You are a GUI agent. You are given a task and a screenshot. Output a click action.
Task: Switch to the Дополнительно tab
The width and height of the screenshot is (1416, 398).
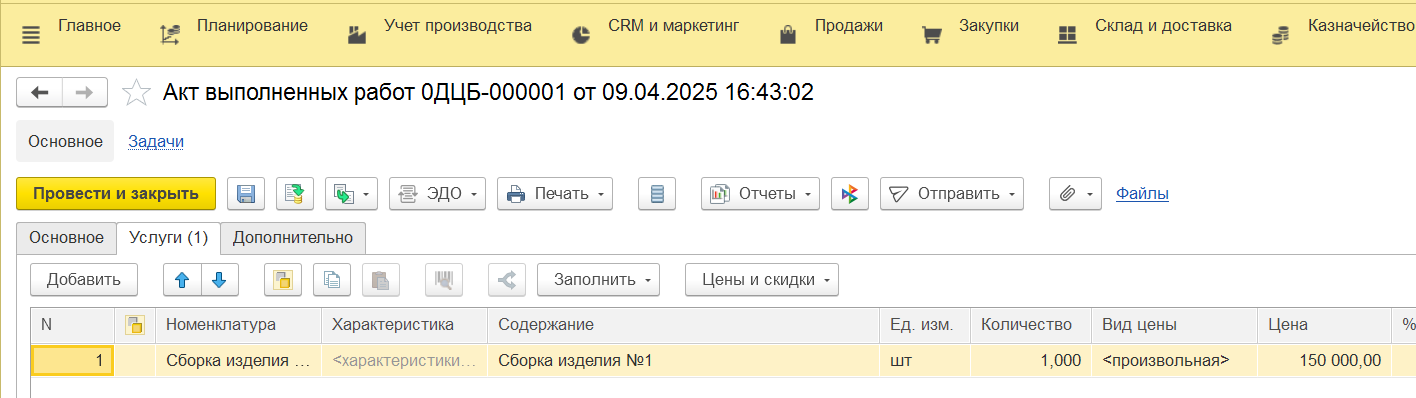(x=293, y=238)
